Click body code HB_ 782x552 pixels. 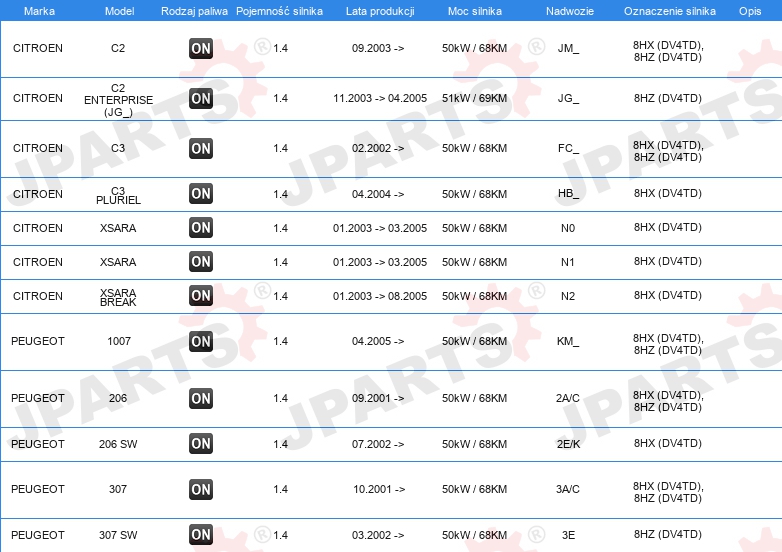coord(568,193)
